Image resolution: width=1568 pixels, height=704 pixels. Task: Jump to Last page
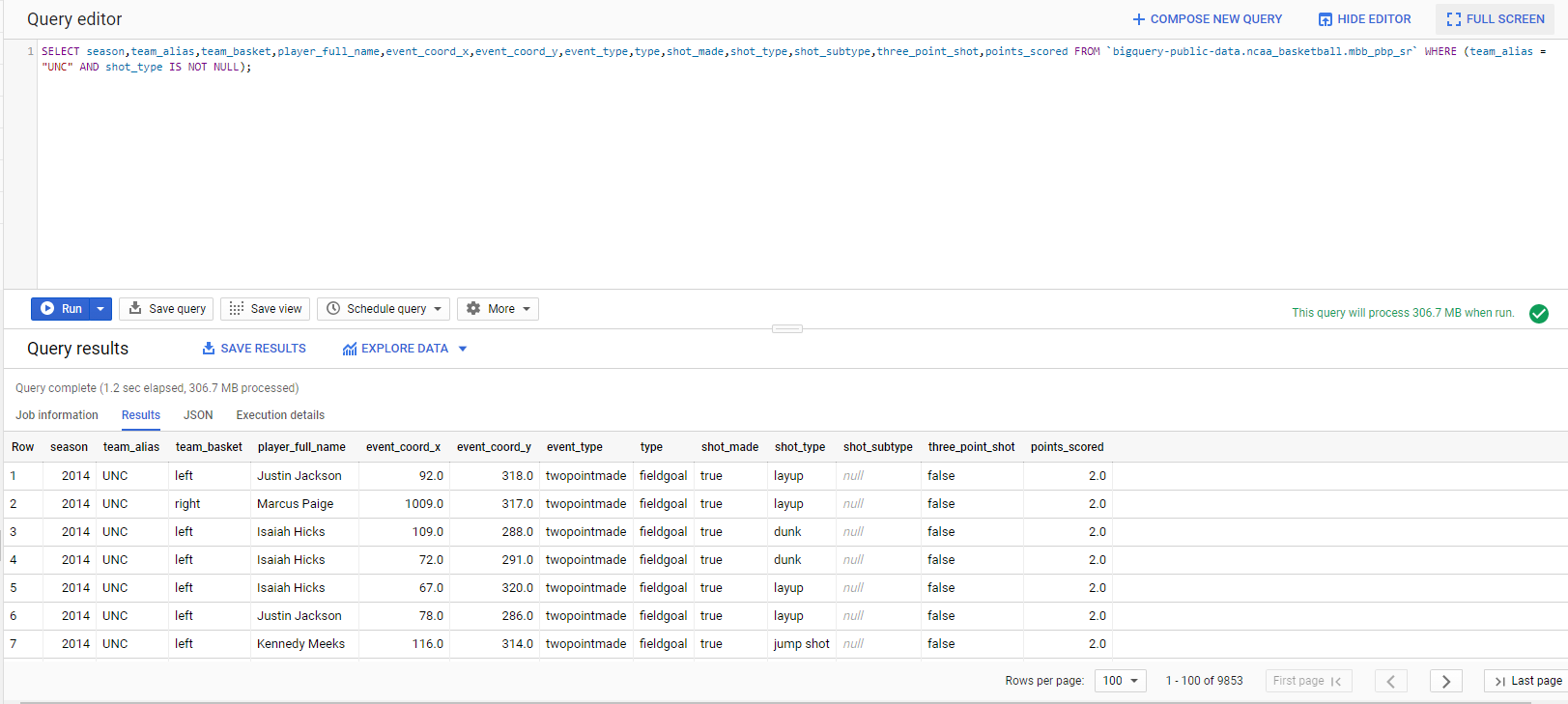1527,681
